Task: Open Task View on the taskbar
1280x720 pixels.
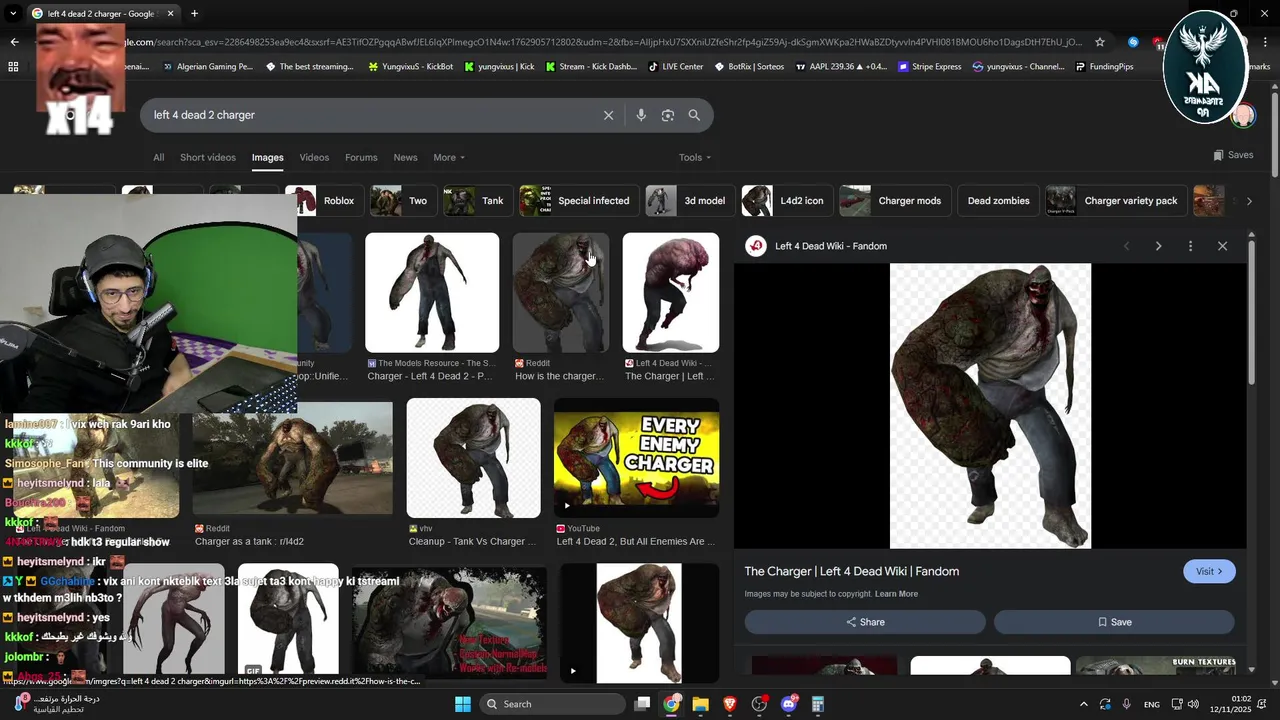Action: coord(643,704)
